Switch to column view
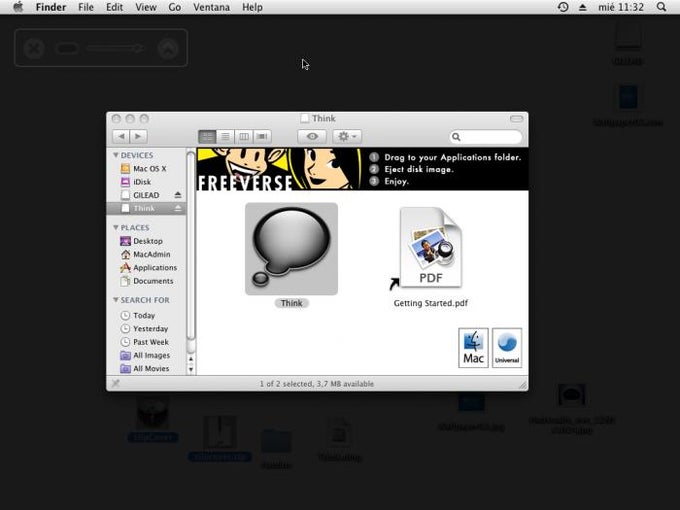The image size is (680, 510). point(244,137)
